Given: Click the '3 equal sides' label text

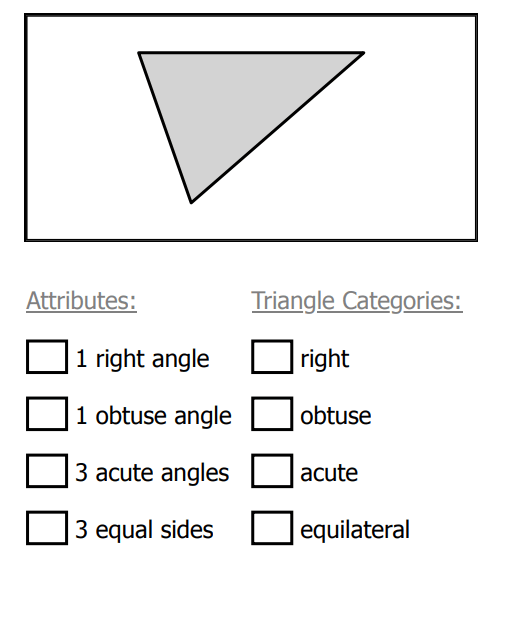Looking at the screenshot, I should pos(144,531).
